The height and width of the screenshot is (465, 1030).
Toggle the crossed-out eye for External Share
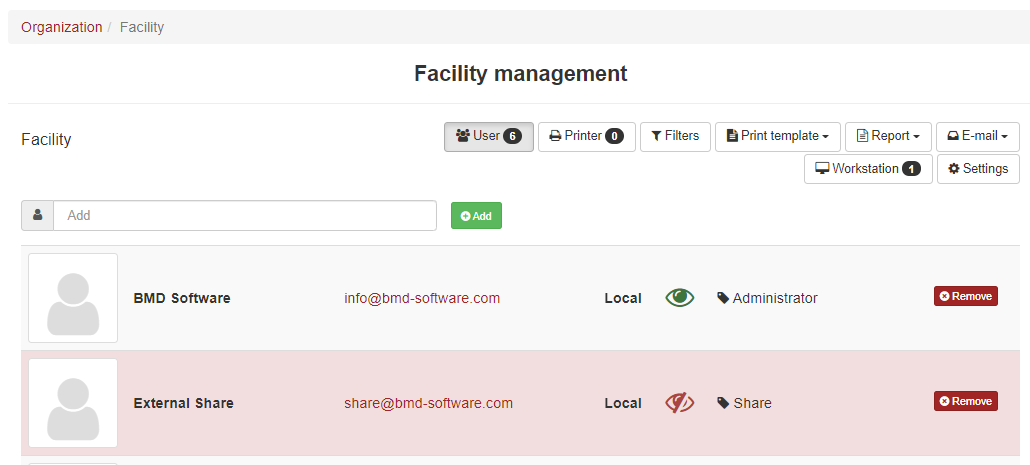(x=679, y=403)
